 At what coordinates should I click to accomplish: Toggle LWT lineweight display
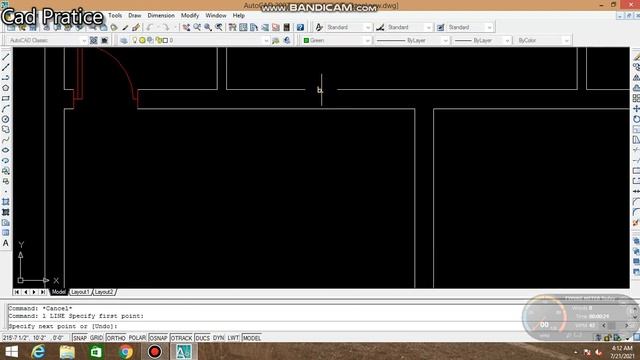point(233,338)
